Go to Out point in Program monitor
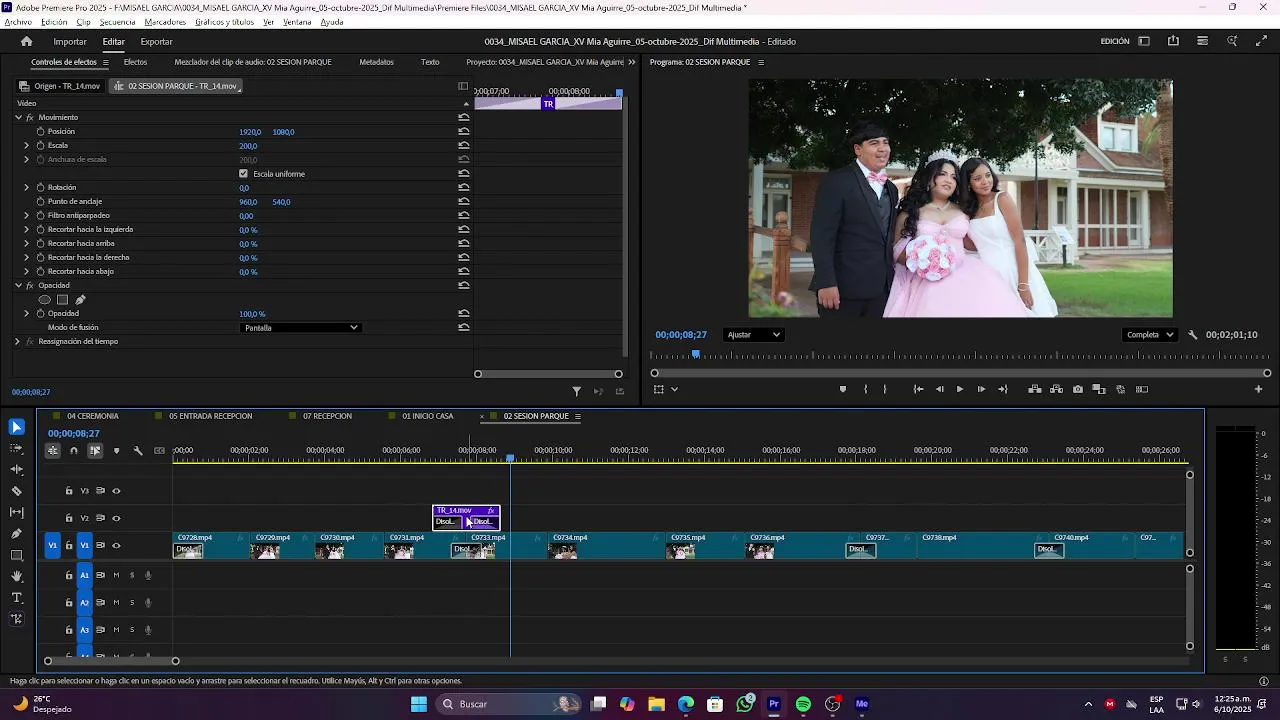This screenshot has height=720, width=1280. pyautogui.click(x=1002, y=389)
